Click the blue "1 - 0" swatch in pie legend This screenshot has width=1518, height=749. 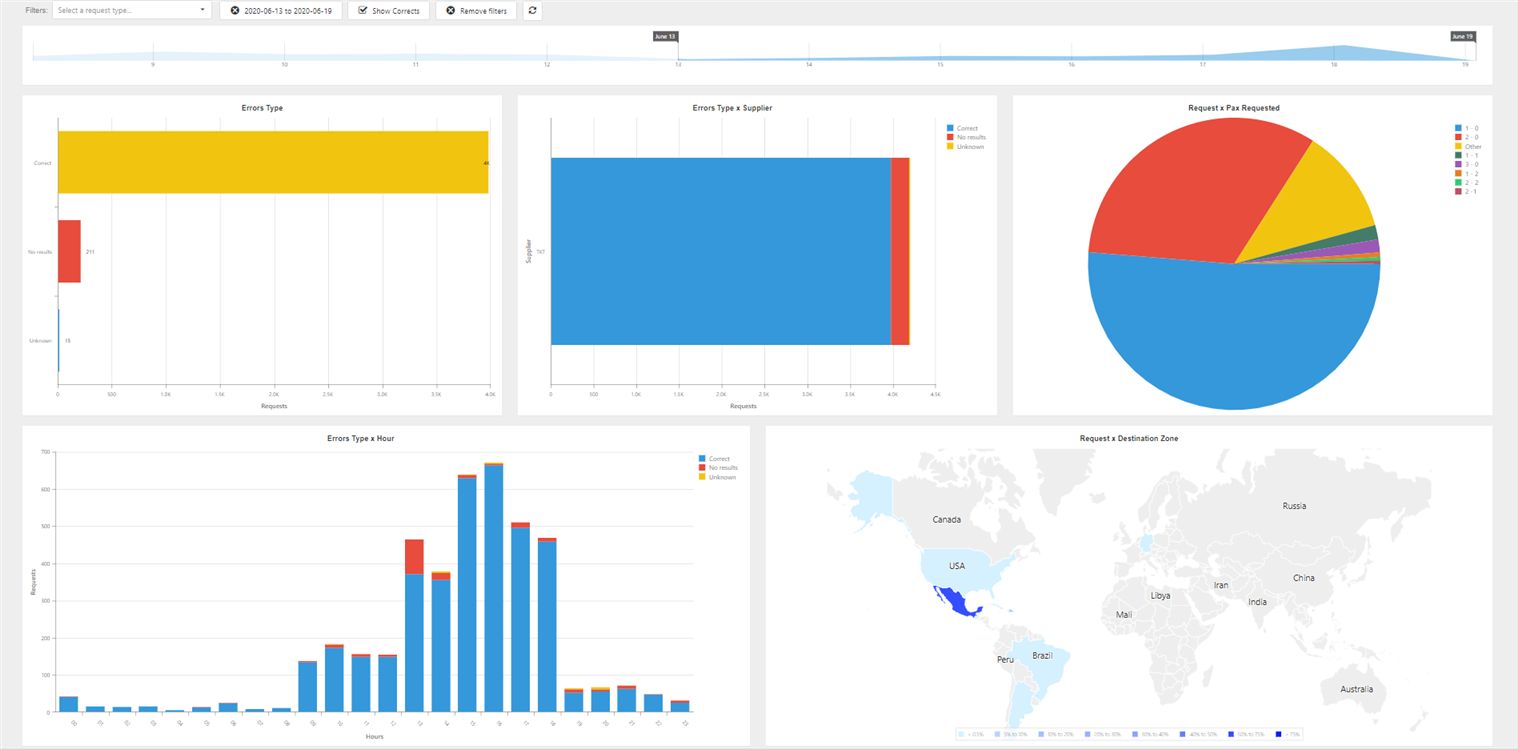point(1458,128)
